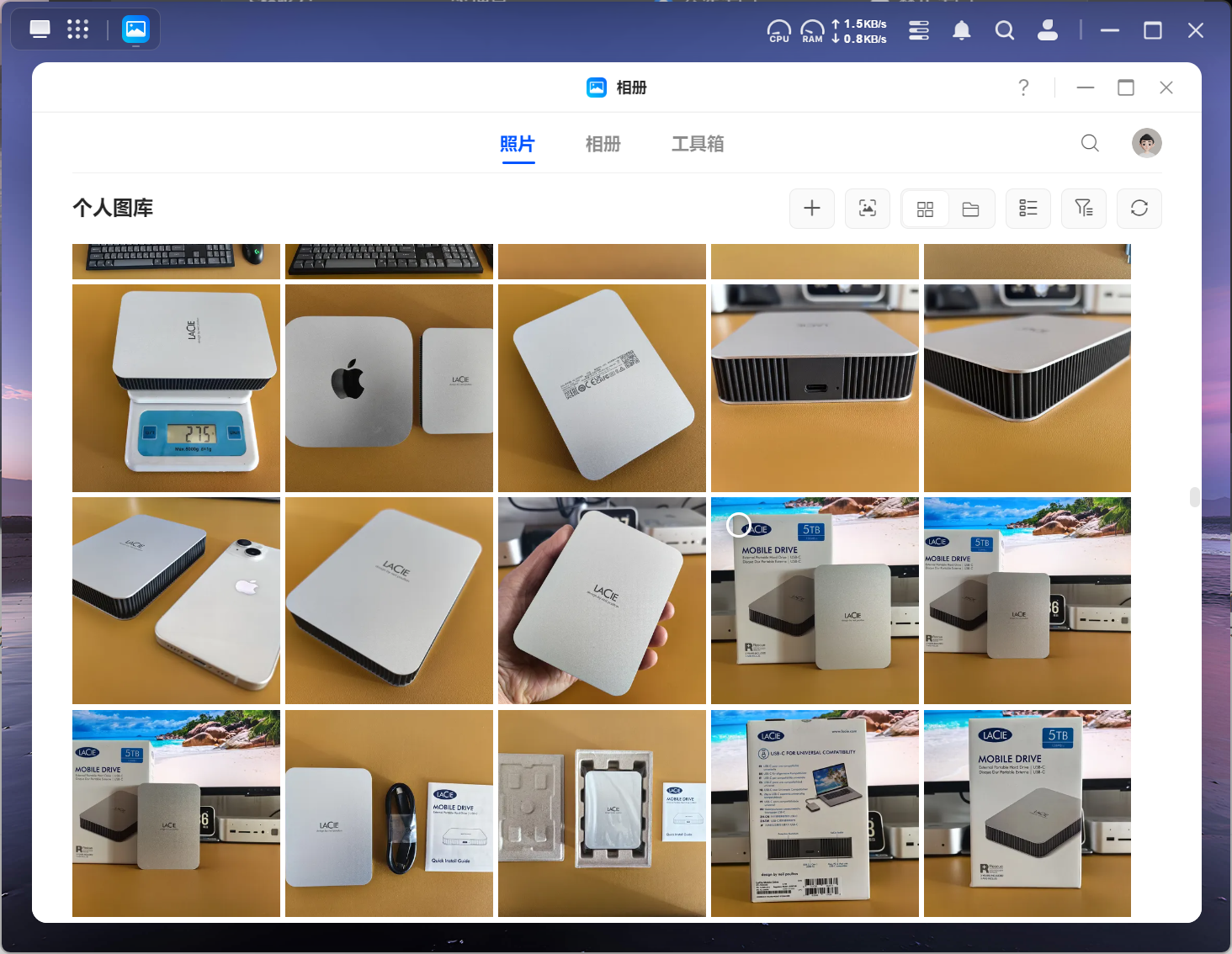1232x954 pixels.
Task: Open photo of Mac mini beside drive
Action: [389, 388]
